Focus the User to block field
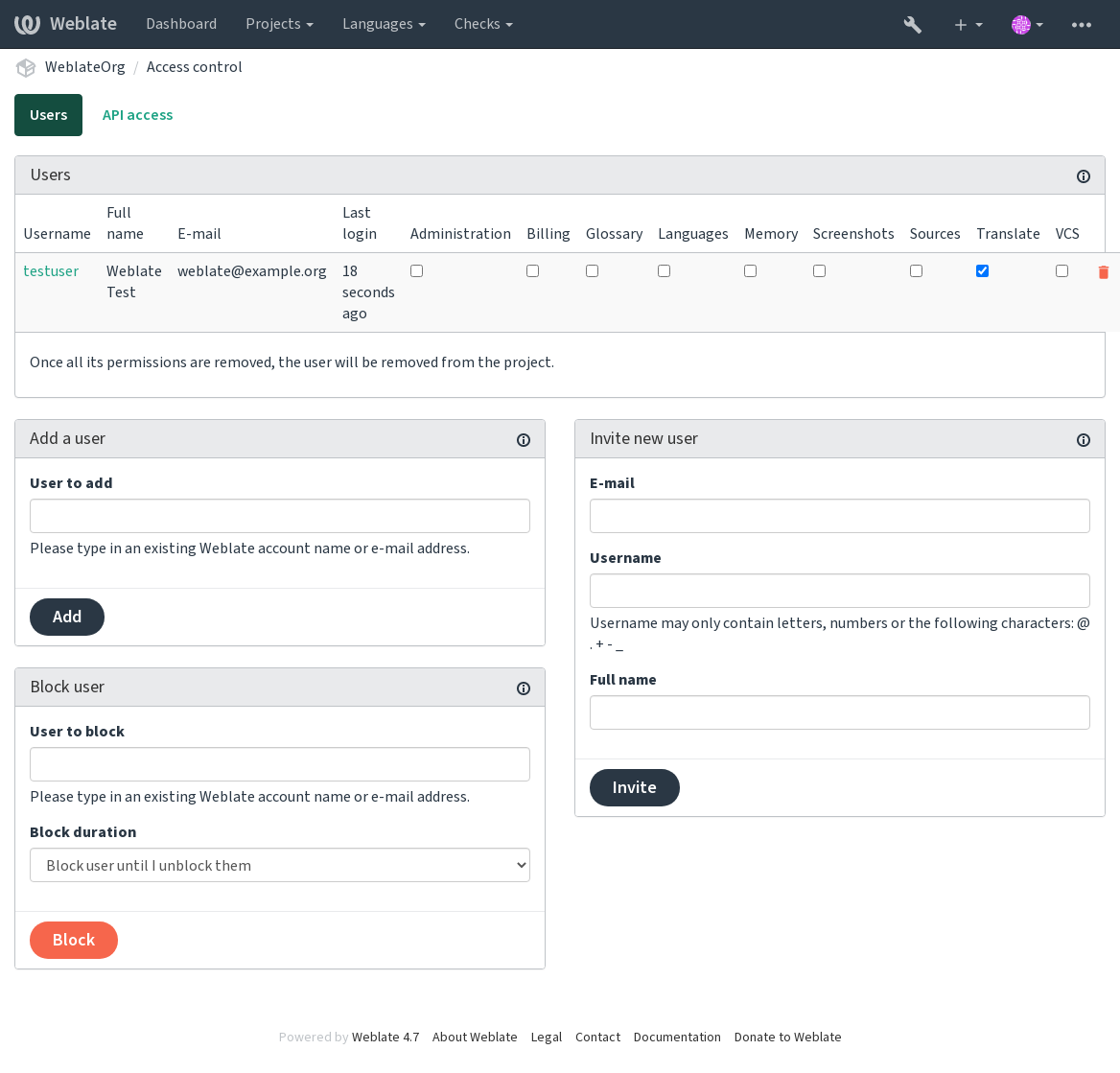The width and height of the screenshot is (1120, 1073). coord(280,764)
